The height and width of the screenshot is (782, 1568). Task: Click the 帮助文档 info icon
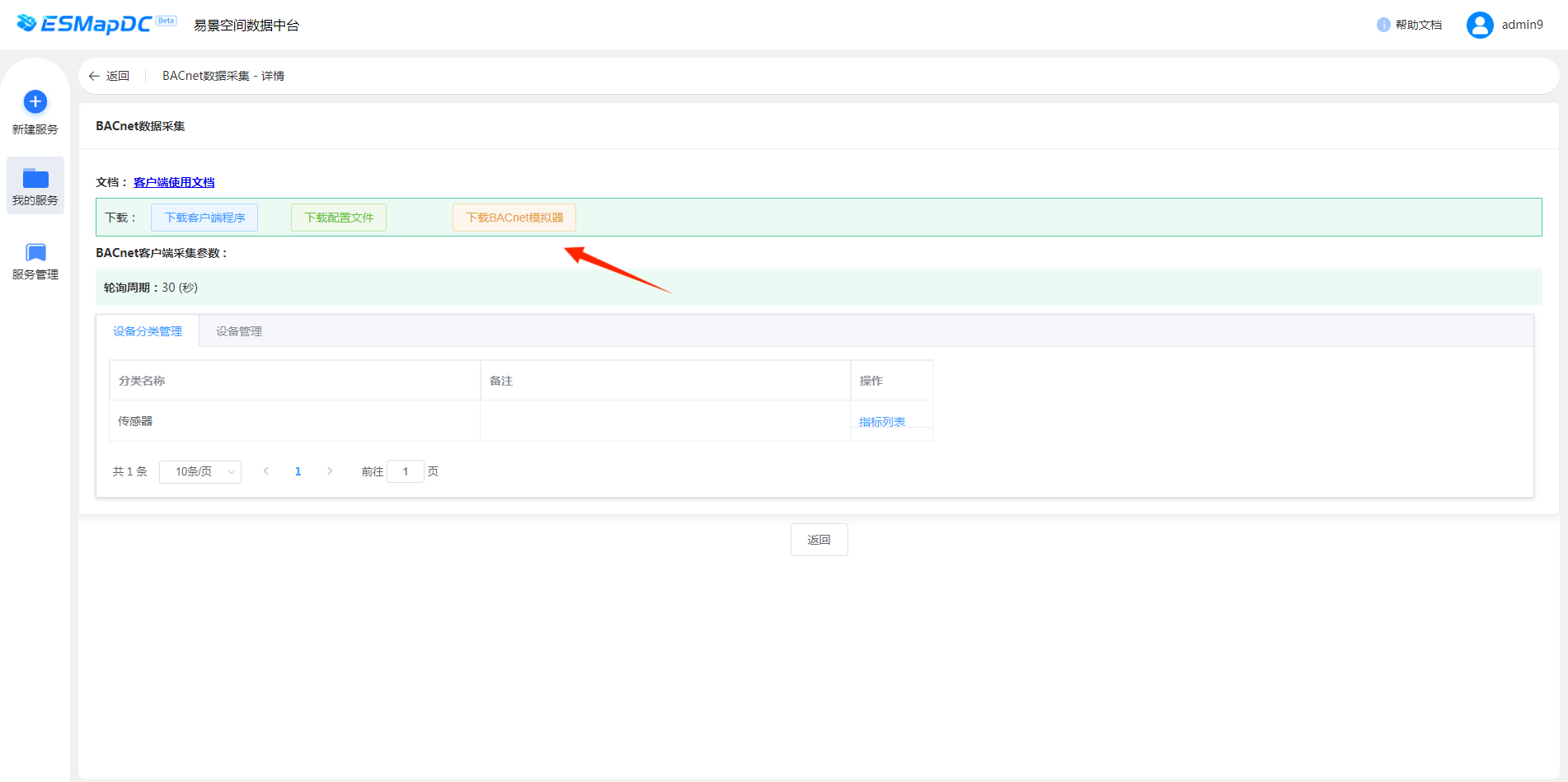1383,25
